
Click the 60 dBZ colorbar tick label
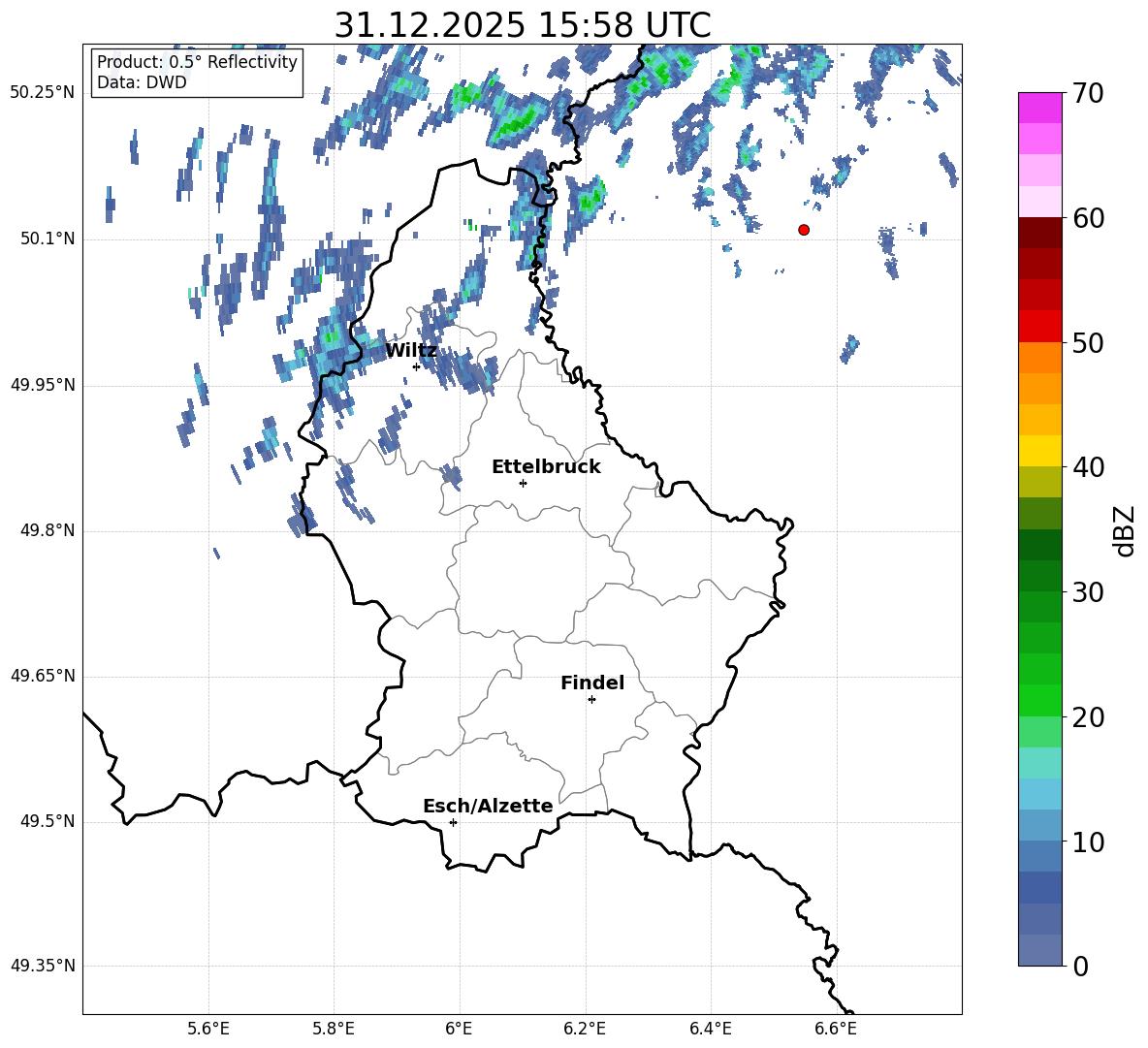1088,218
